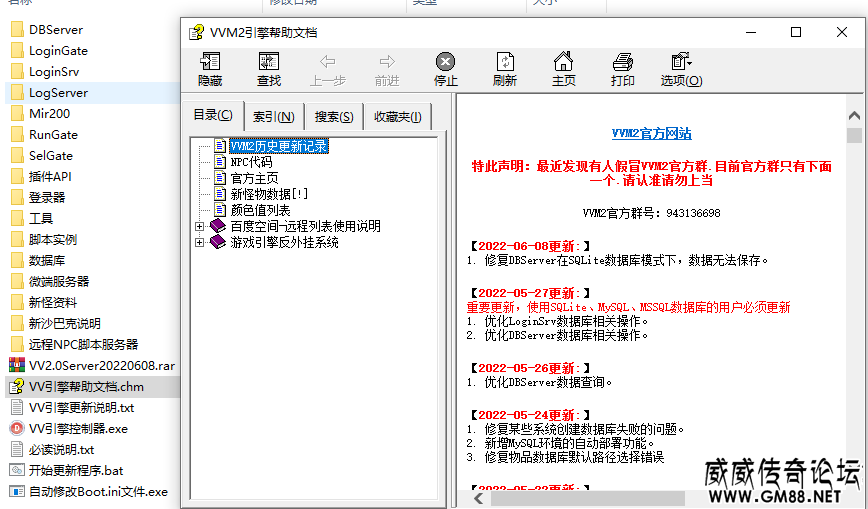The height and width of the screenshot is (509, 868).
Task: Select NPC代码 topic in the tree
Action: pyautogui.click(x=251, y=162)
